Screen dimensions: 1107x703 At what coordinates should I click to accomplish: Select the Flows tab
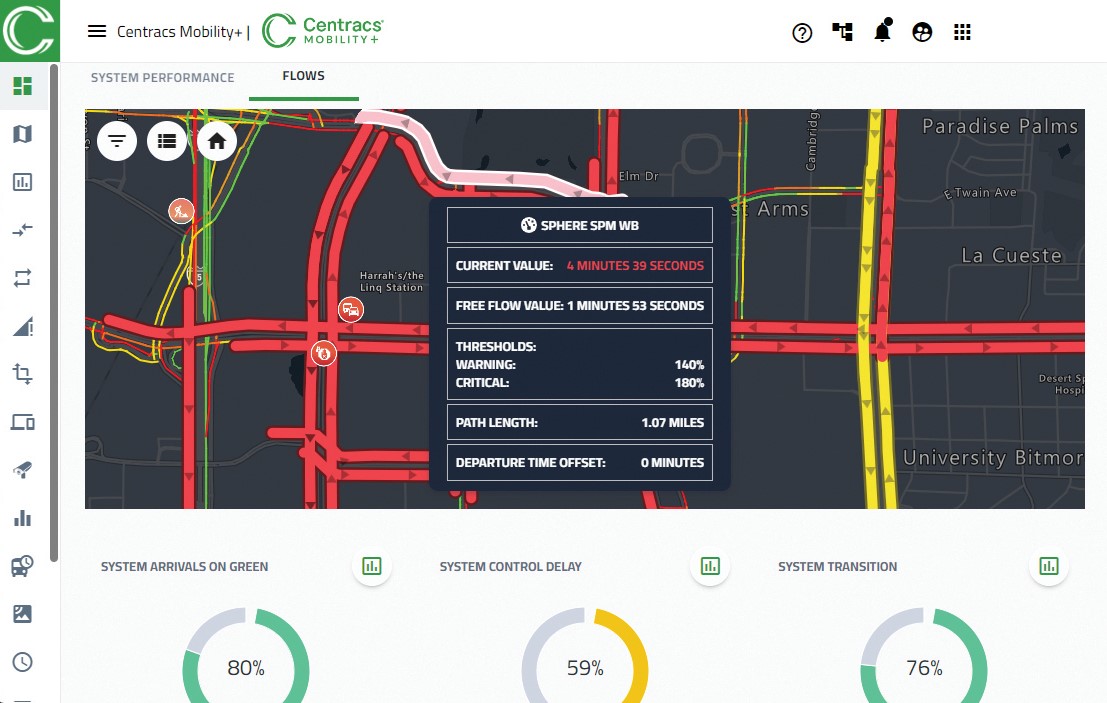303,76
